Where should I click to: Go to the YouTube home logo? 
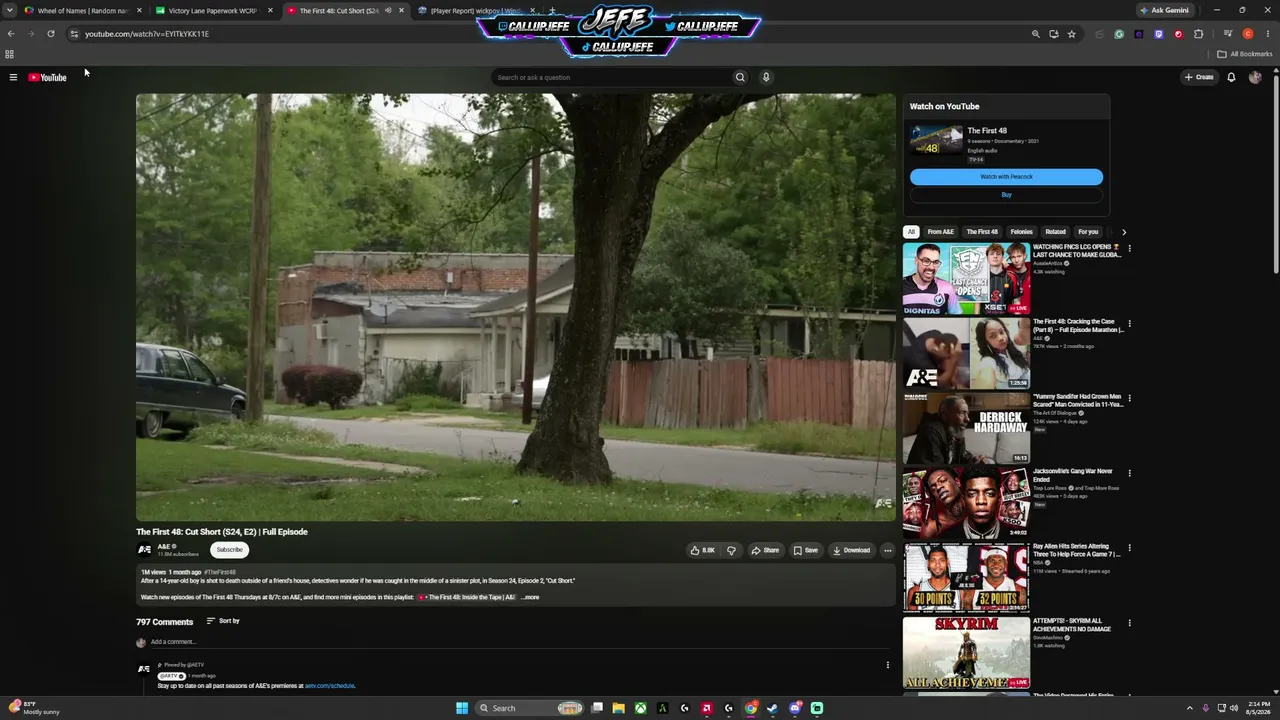point(47,77)
